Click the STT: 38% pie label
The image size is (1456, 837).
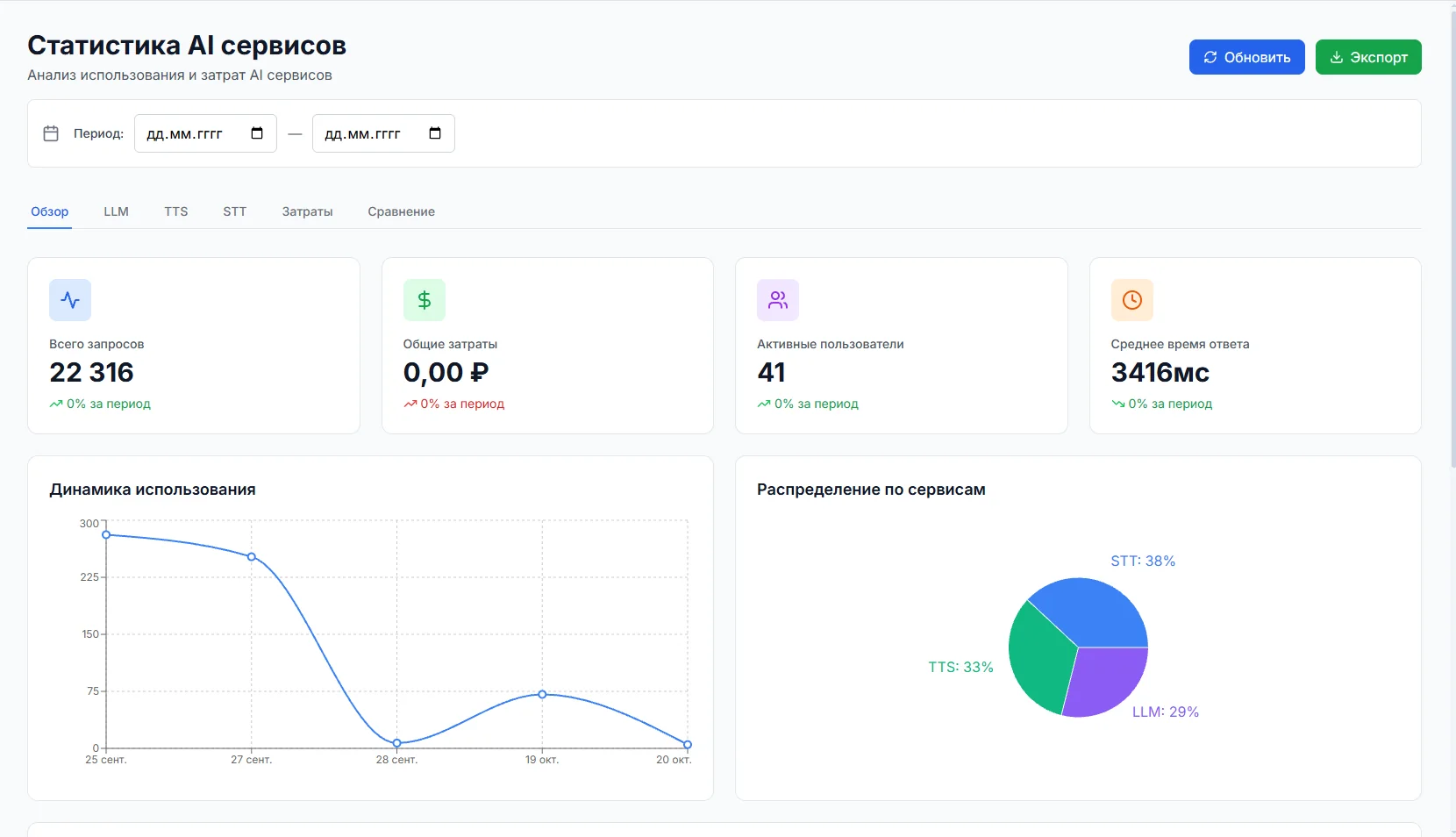point(1143,561)
